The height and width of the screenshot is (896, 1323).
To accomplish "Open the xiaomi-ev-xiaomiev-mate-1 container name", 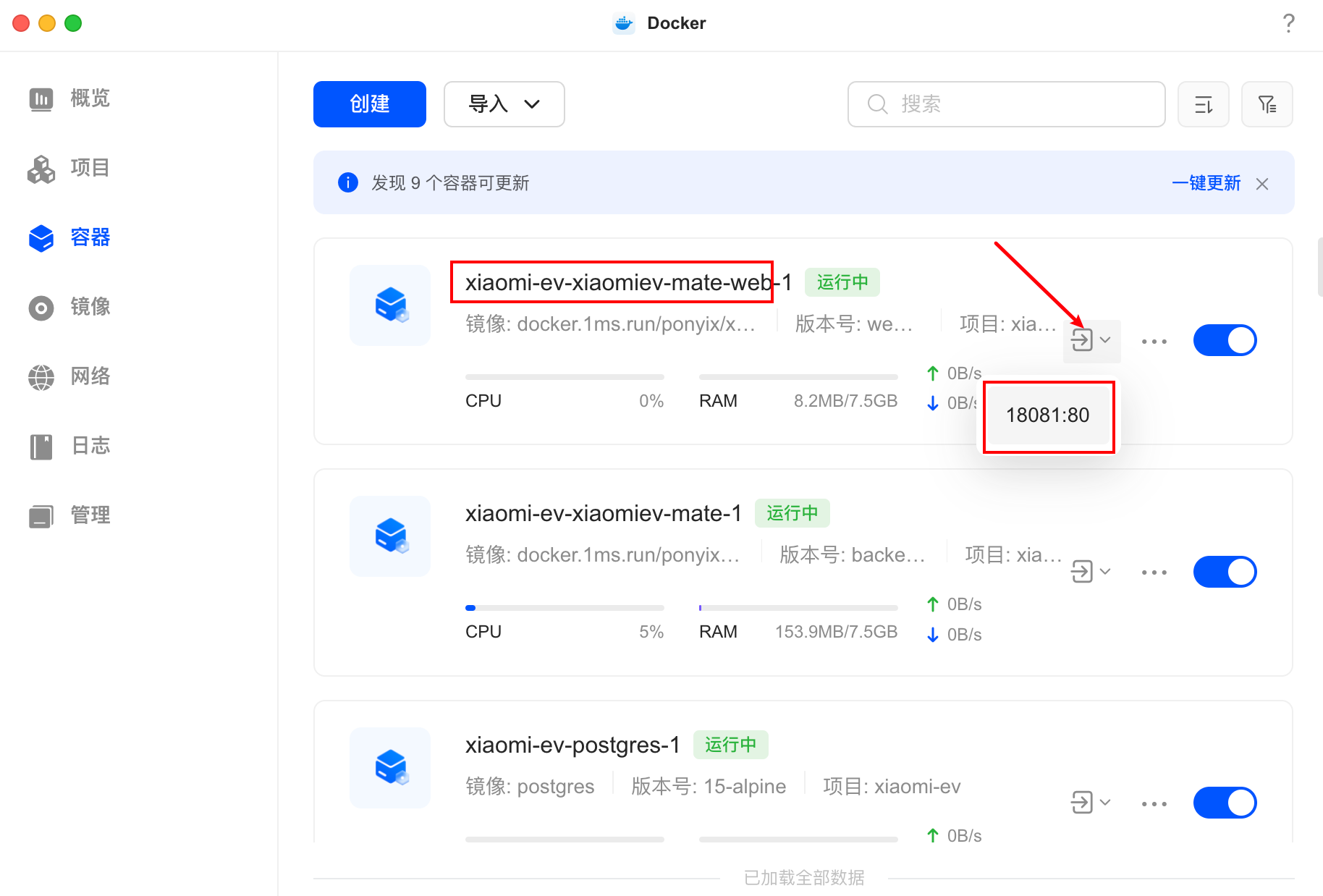I will tap(604, 513).
